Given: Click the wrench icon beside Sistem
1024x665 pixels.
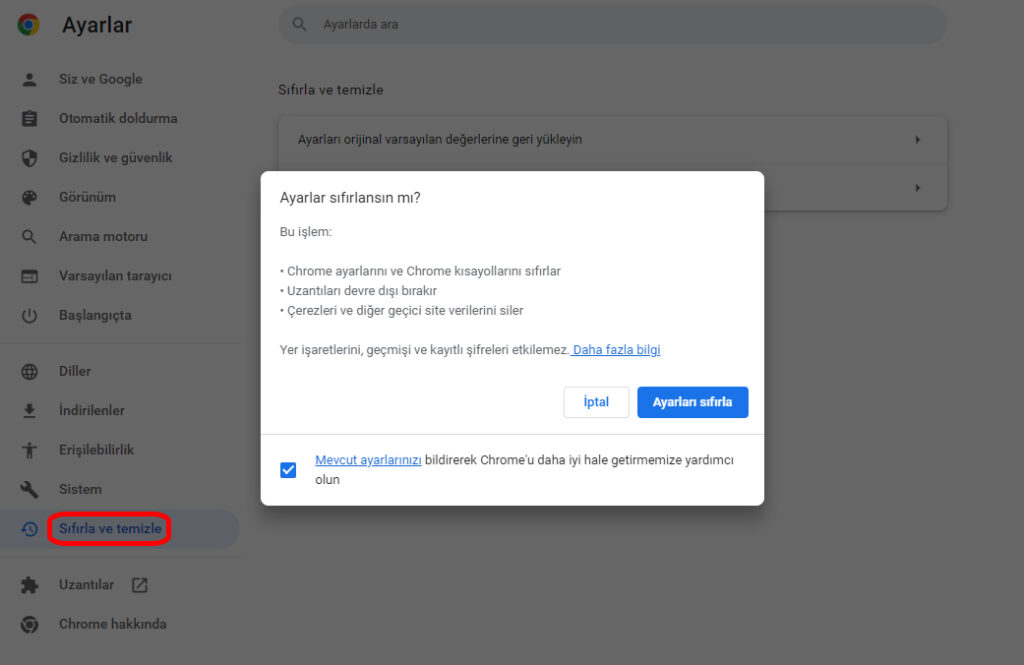Looking at the screenshot, I should coord(29,489).
